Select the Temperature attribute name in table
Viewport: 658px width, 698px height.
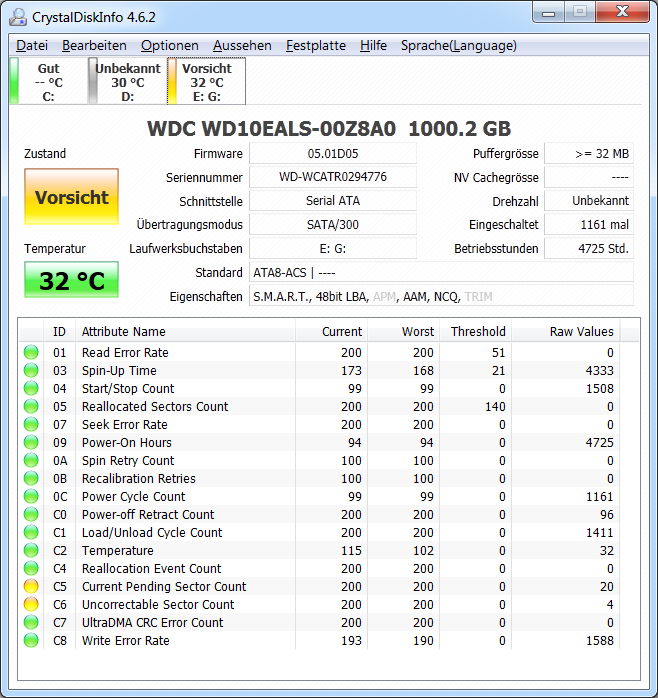pyautogui.click(x=118, y=551)
